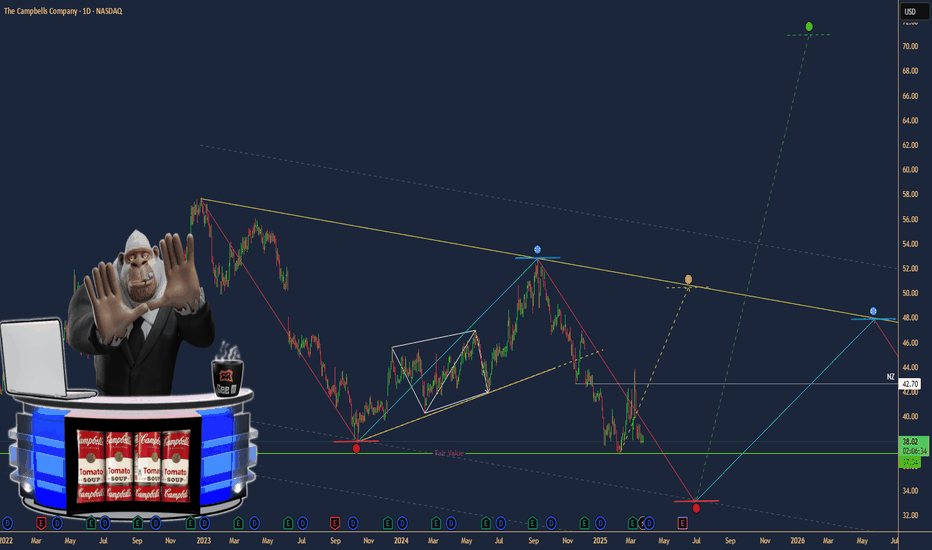Click the dividend marker for October 2023

pos(352,523)
